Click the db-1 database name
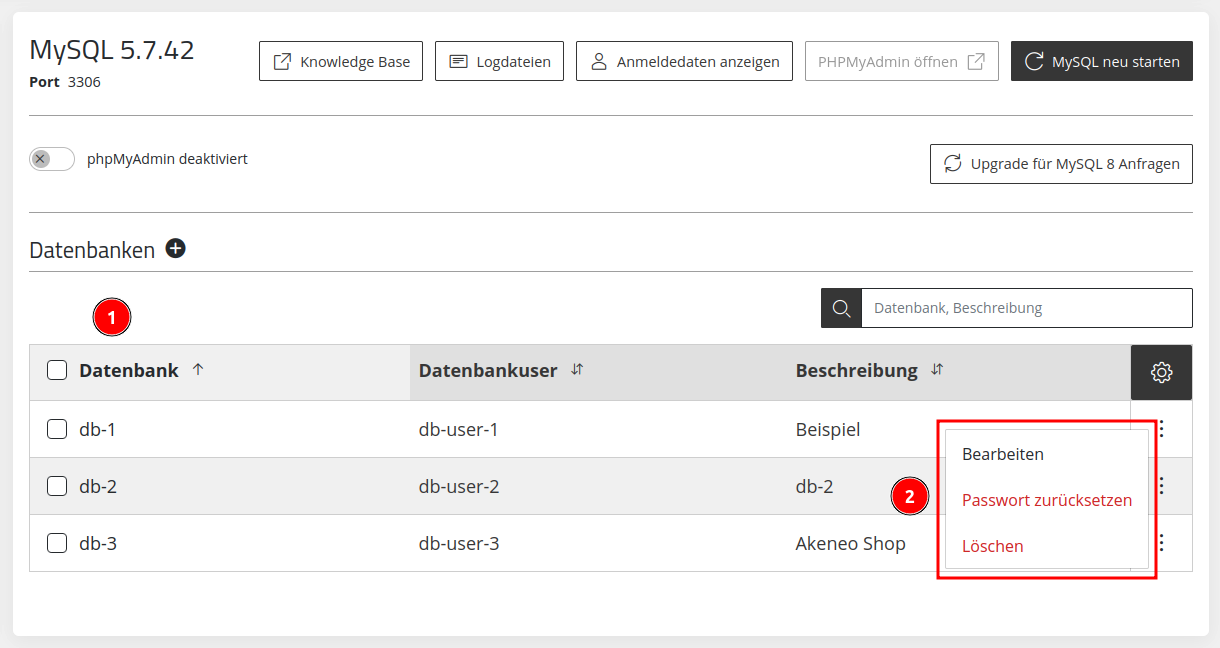This screenshot has height=648, width=1220. coord(98,429)
